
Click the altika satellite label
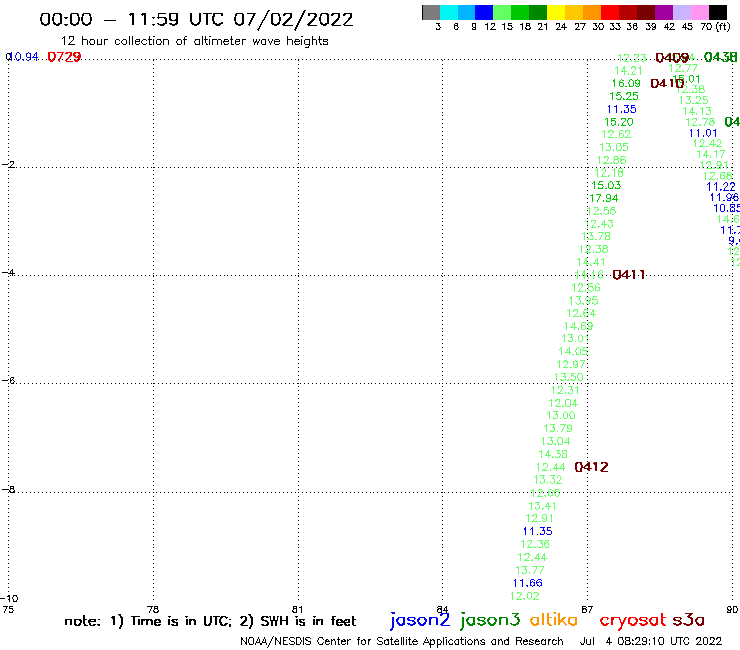553,619
